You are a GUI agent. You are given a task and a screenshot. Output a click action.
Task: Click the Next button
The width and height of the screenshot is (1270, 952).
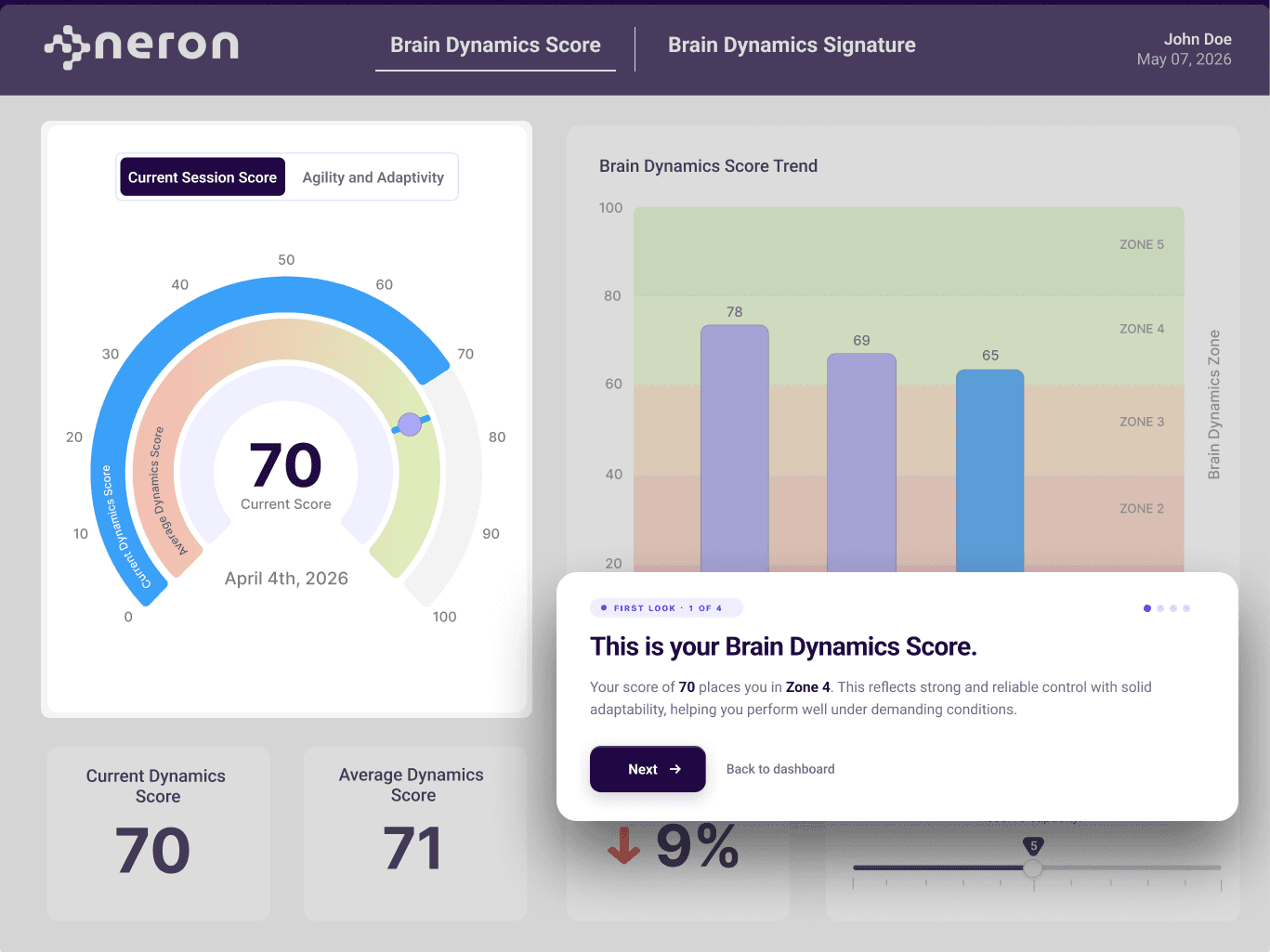click(648, 769)
